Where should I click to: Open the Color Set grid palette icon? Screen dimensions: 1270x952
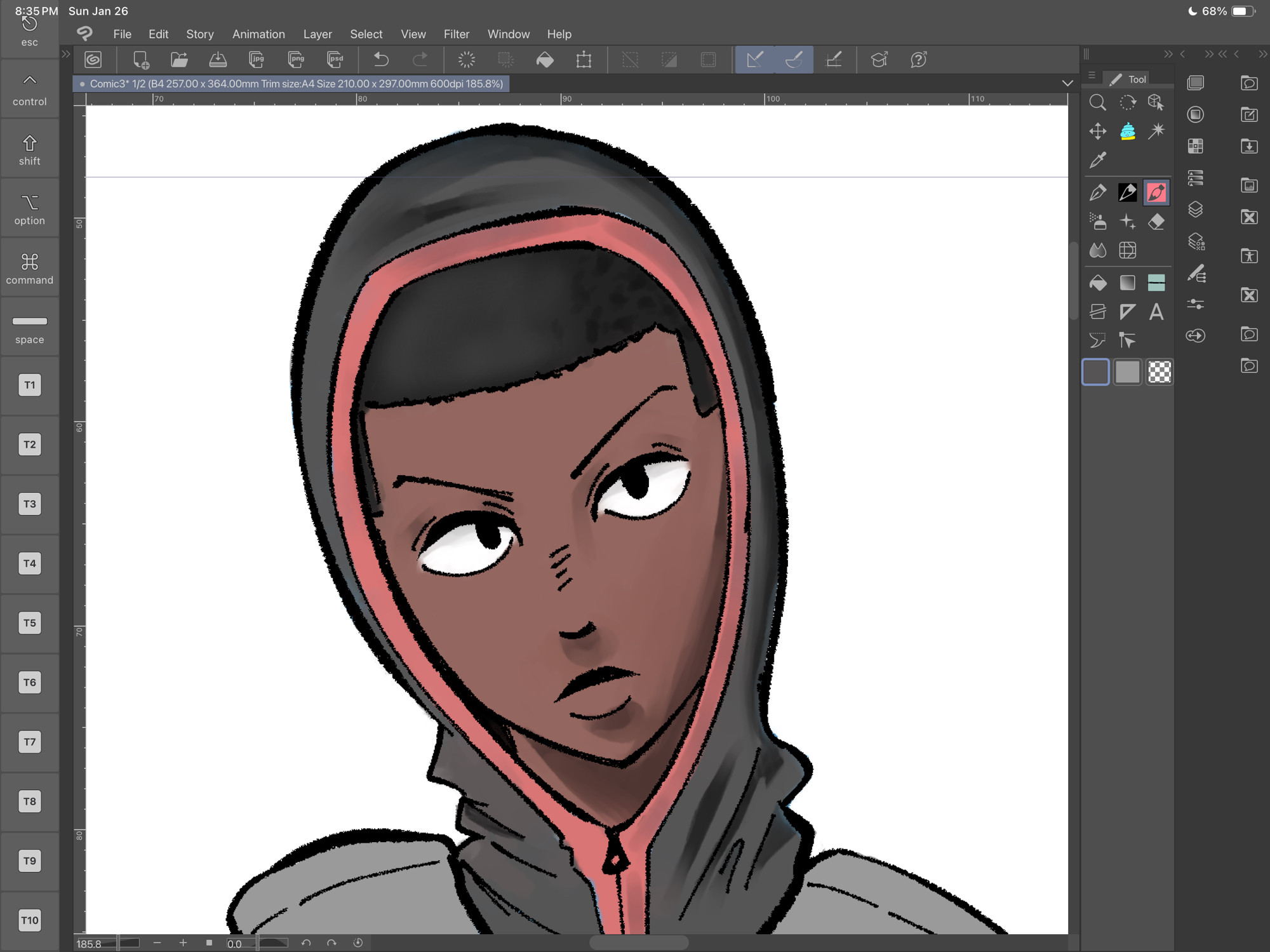coord(1196,146)
